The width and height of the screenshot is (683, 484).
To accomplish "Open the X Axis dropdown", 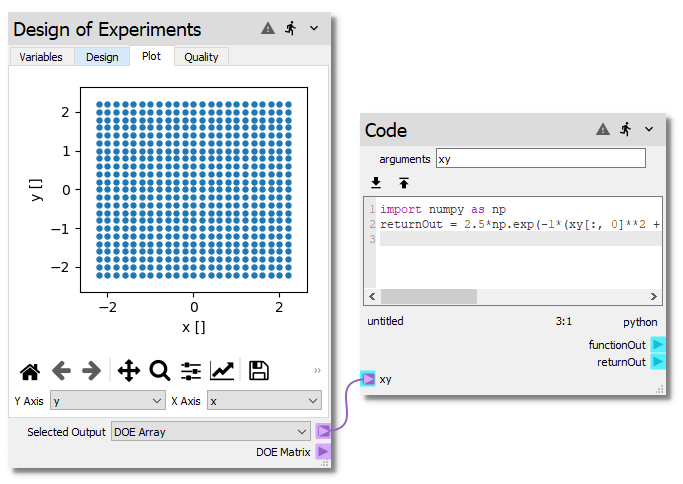I will 264,400.
